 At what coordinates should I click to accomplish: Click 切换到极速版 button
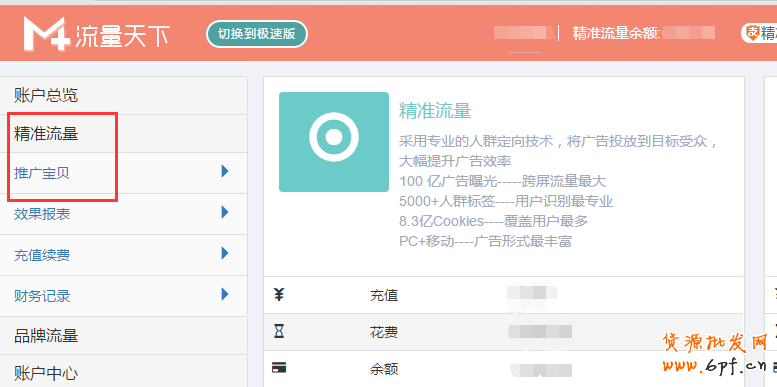point(257,34)
